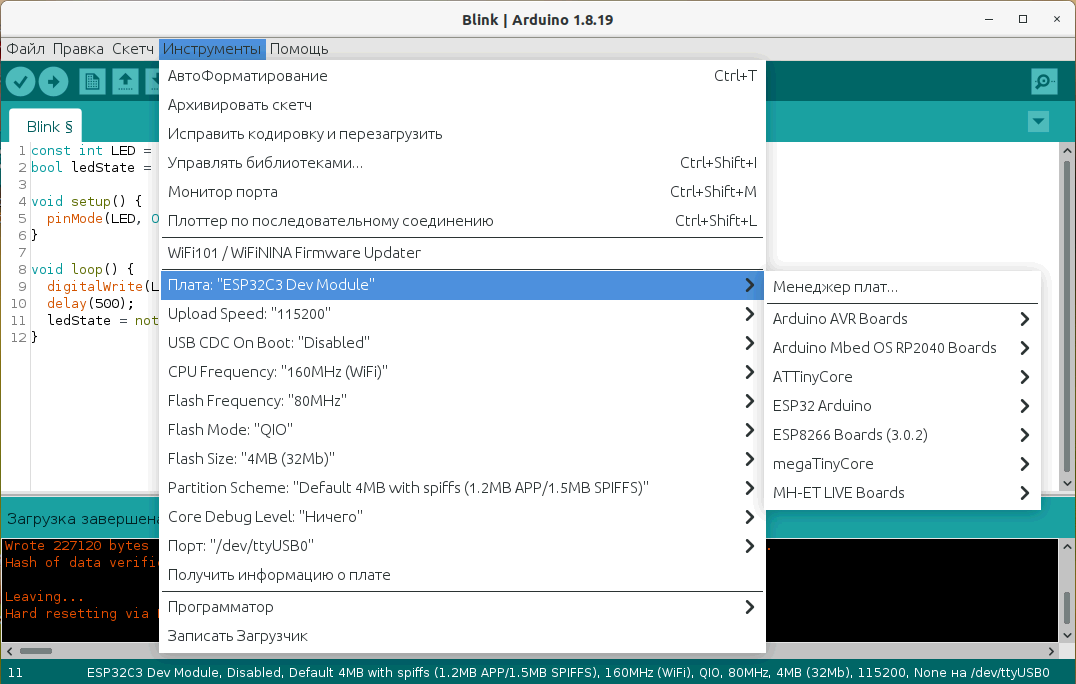Expand Flash Mode QIO submenu
Viewport: 1076px width, 684px height.
463,429
